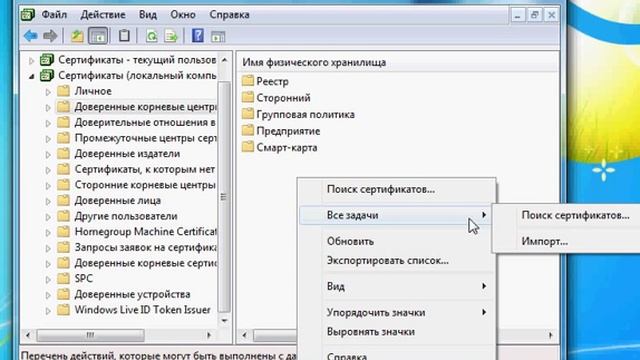This screenshot has height=360, width=640.
Task: Expand Промежуточные центры сертификации node
Action: (48, 139)
